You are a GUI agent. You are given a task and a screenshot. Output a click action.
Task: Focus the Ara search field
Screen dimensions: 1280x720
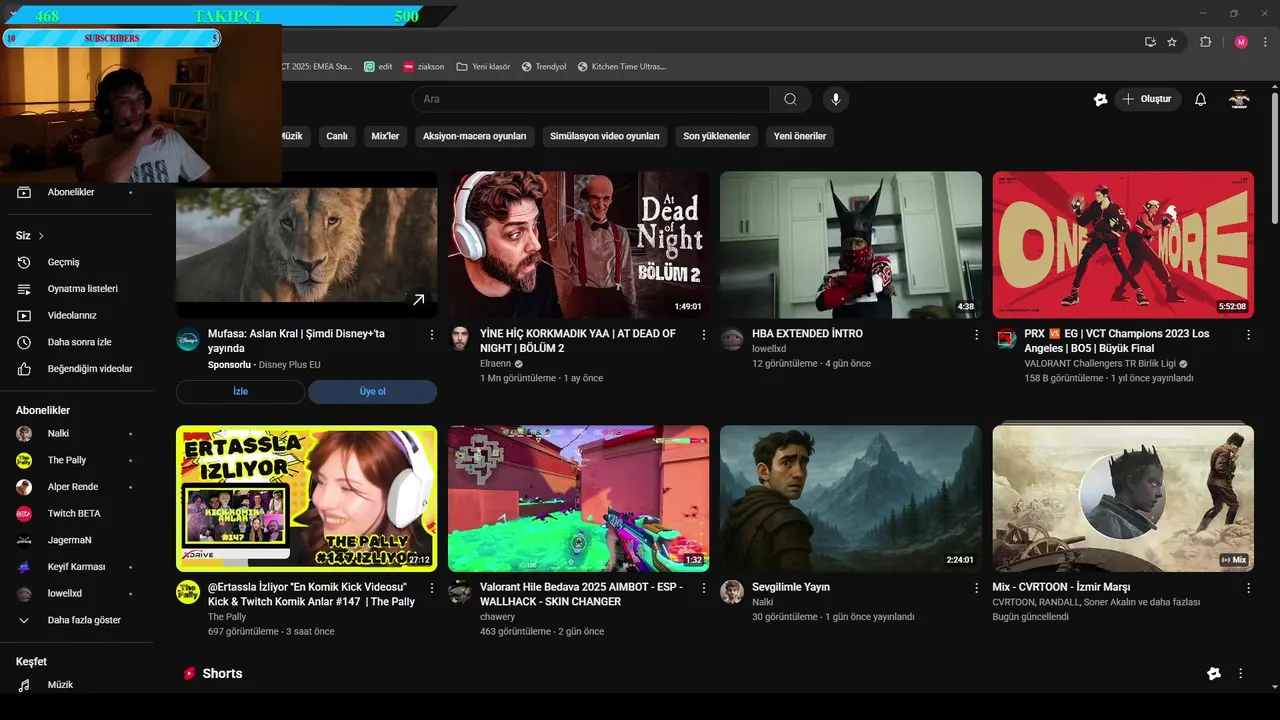(591, 99)
